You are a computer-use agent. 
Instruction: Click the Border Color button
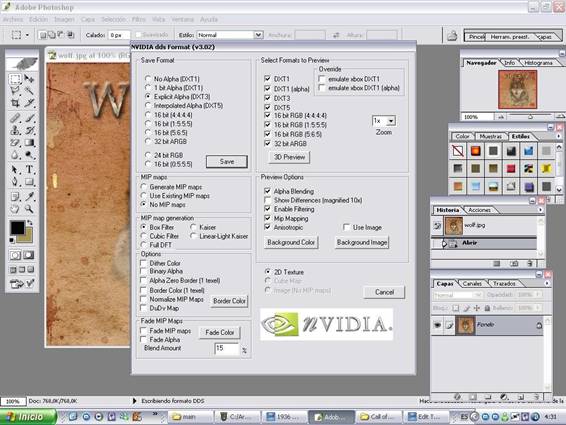point(229,301)
